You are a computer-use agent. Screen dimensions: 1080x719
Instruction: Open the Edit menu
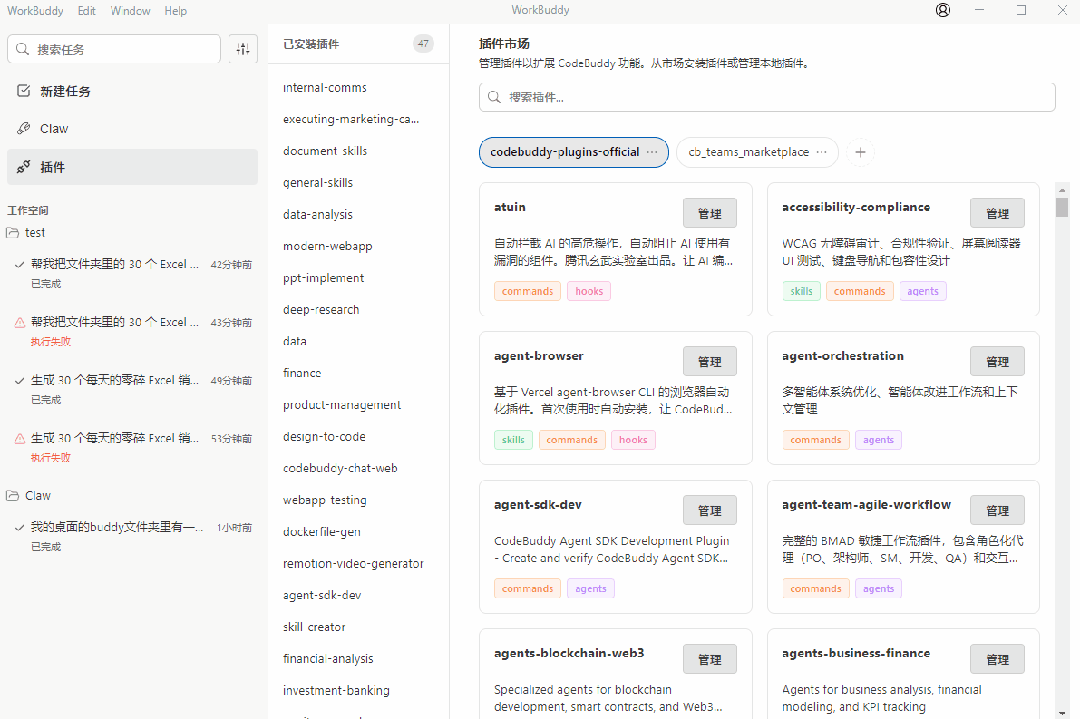pyautogui.click(x=87, y=11)
